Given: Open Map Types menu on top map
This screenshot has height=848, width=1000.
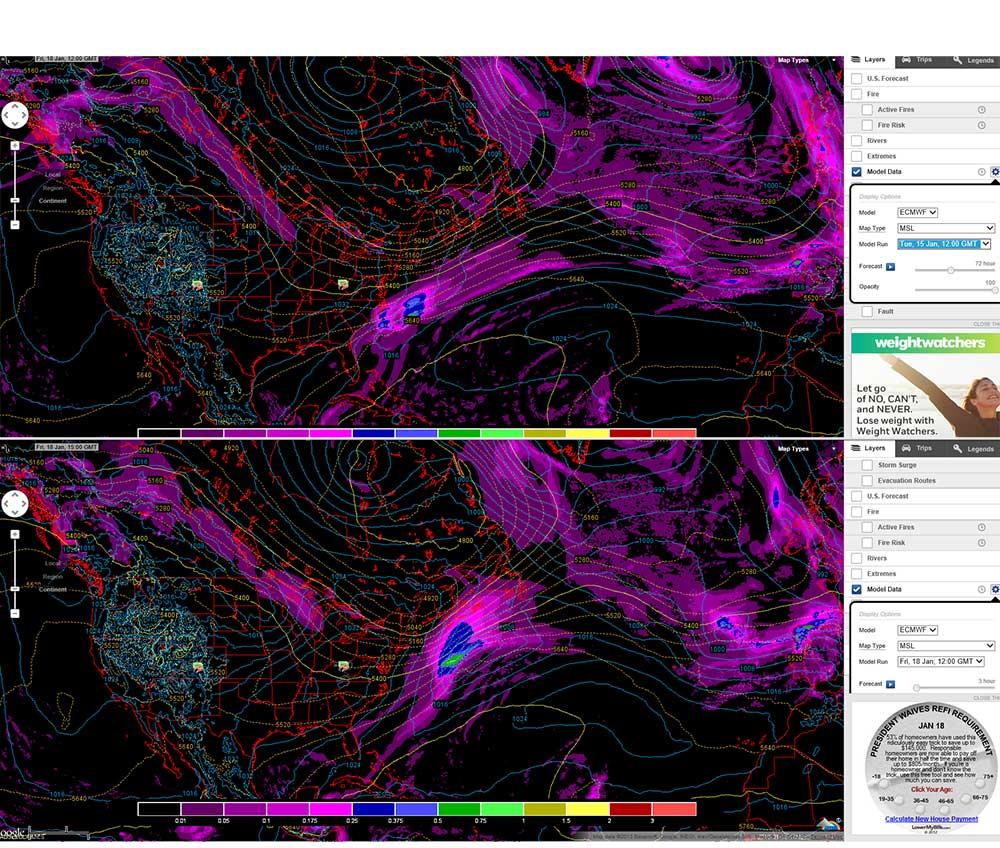Looking at the screenshot, I should tap(805, 61).
